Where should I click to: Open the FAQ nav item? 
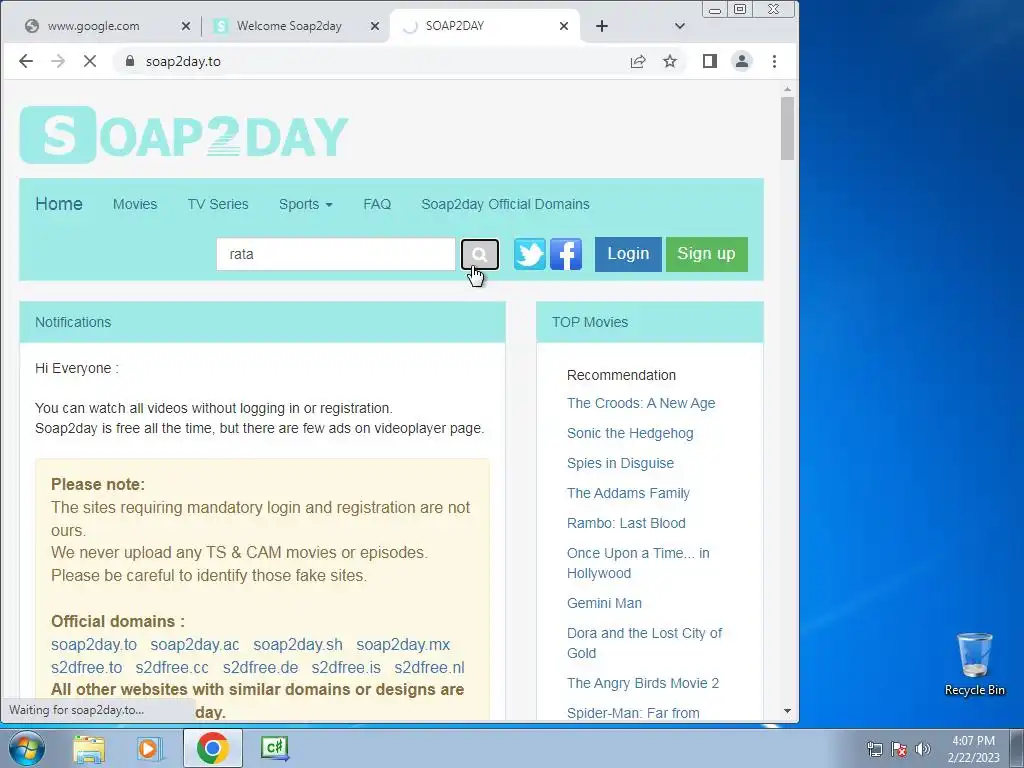point(377,204)
